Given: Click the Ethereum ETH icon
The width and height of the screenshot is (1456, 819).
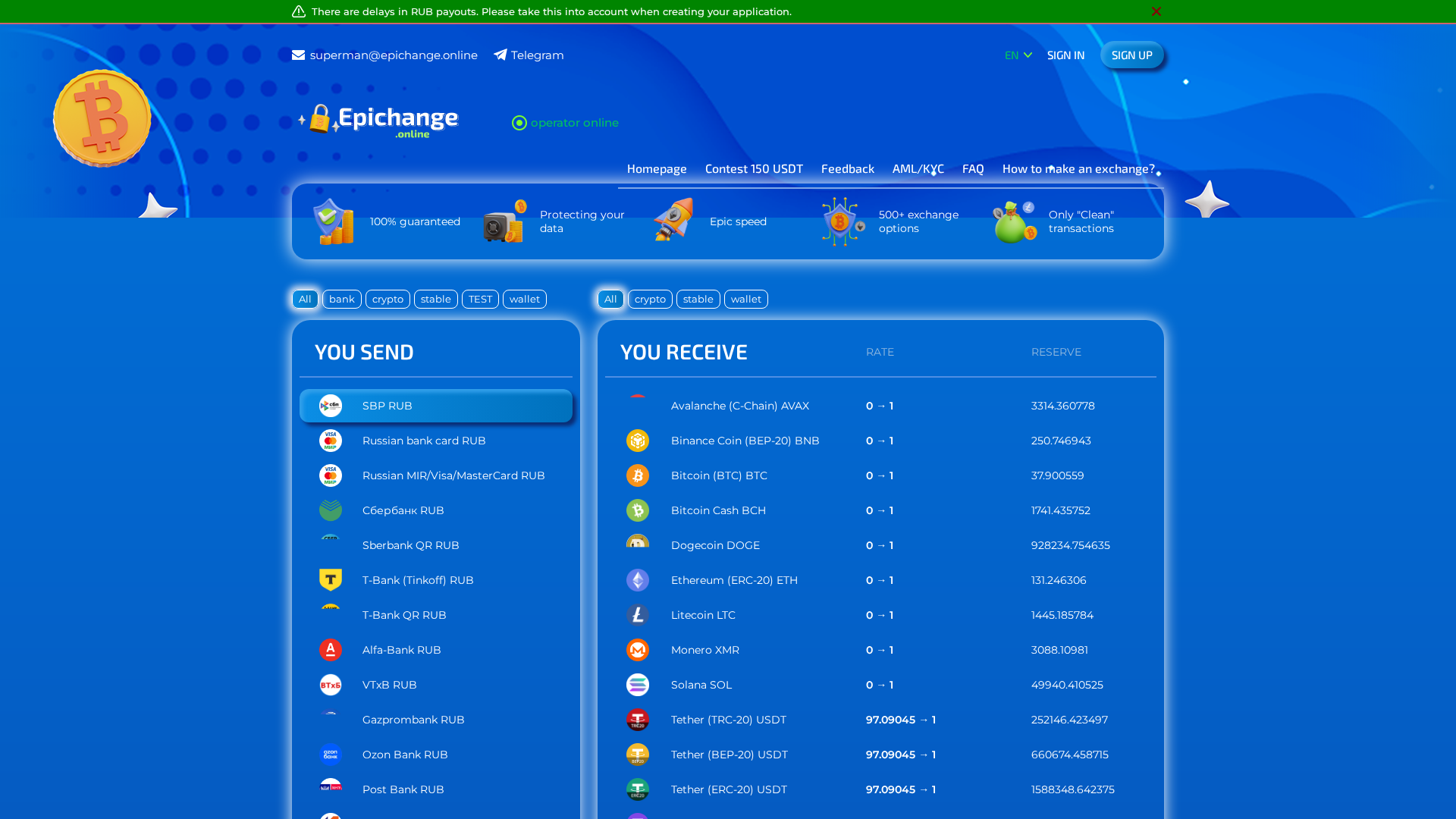Looking at the screenshot, I should click(x=638, y=580).
